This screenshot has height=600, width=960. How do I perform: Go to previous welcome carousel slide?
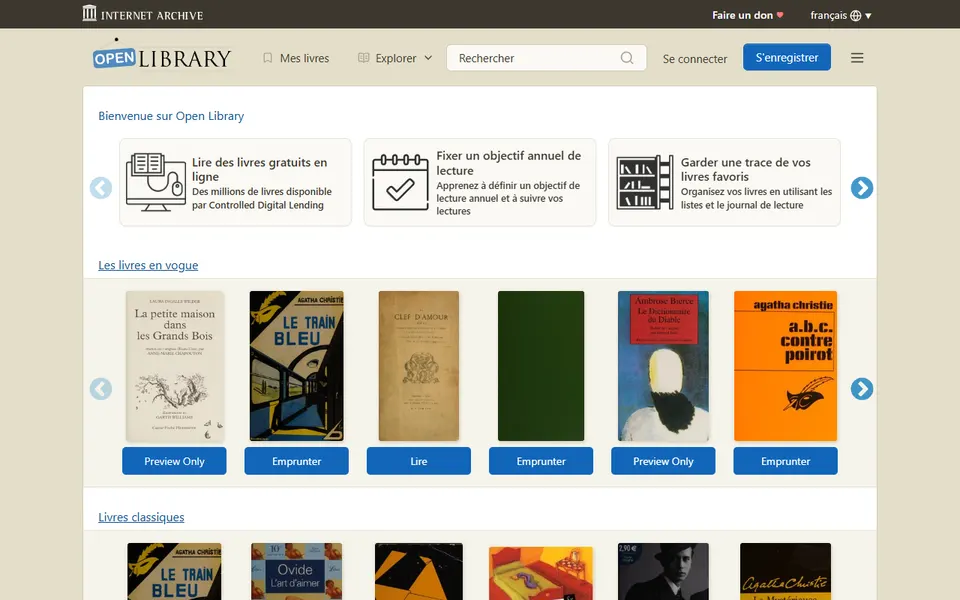tap(101, 187)
